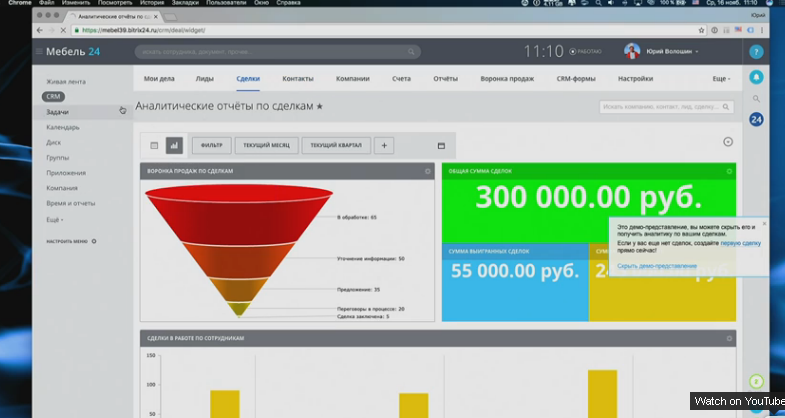The image size is (785, 418).
Task: Select the Сделки tab
Action: [248, 79]
